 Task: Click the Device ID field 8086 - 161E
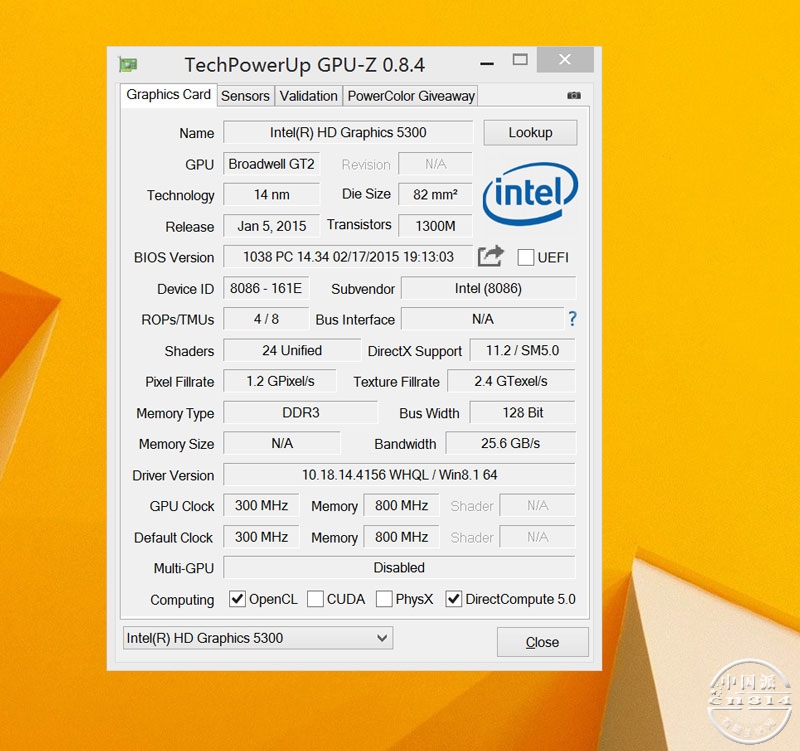pyautogui.click(x=266, y=288)
